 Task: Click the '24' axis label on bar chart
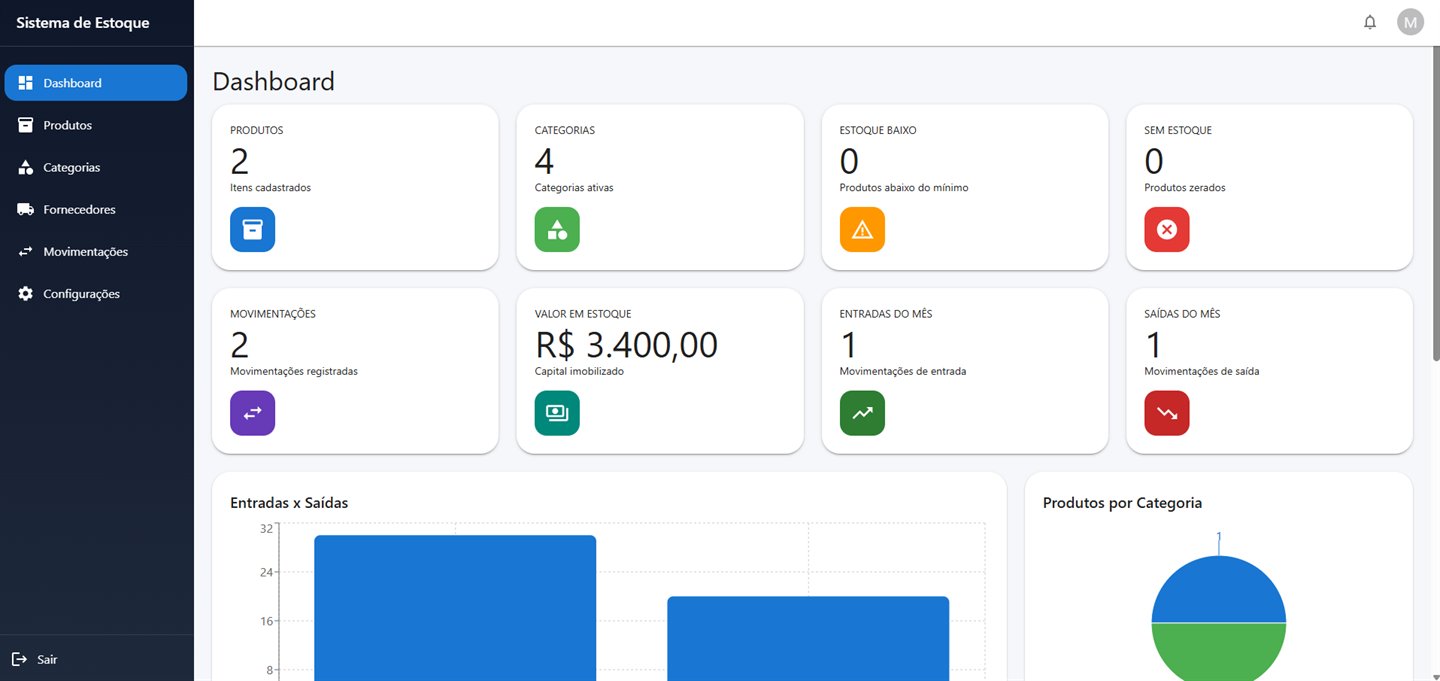[266, 572]
